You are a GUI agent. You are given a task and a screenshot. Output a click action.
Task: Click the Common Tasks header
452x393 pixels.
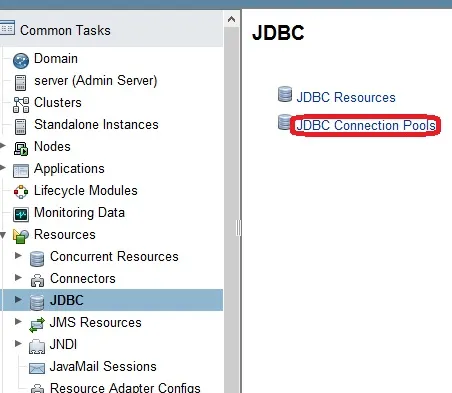tap(65, 30)
